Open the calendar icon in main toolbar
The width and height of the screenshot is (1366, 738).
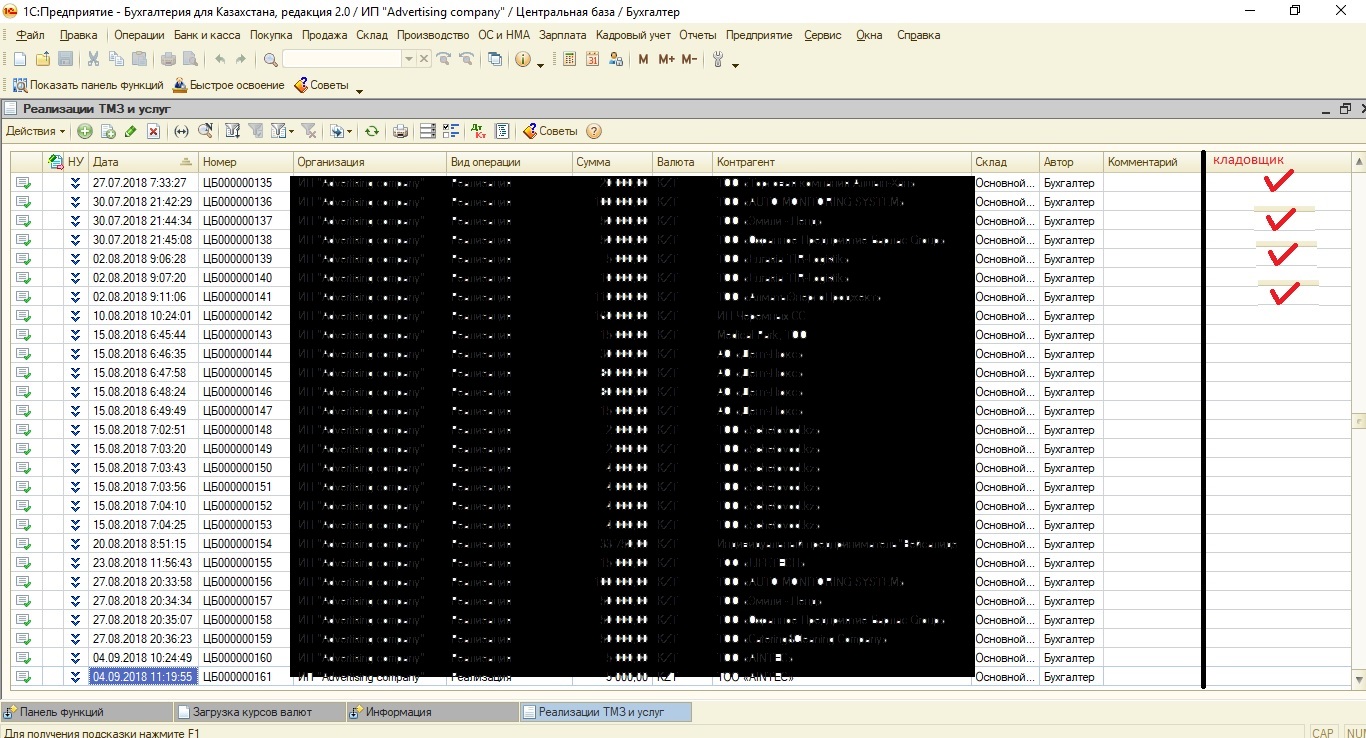tap(592, 60)
